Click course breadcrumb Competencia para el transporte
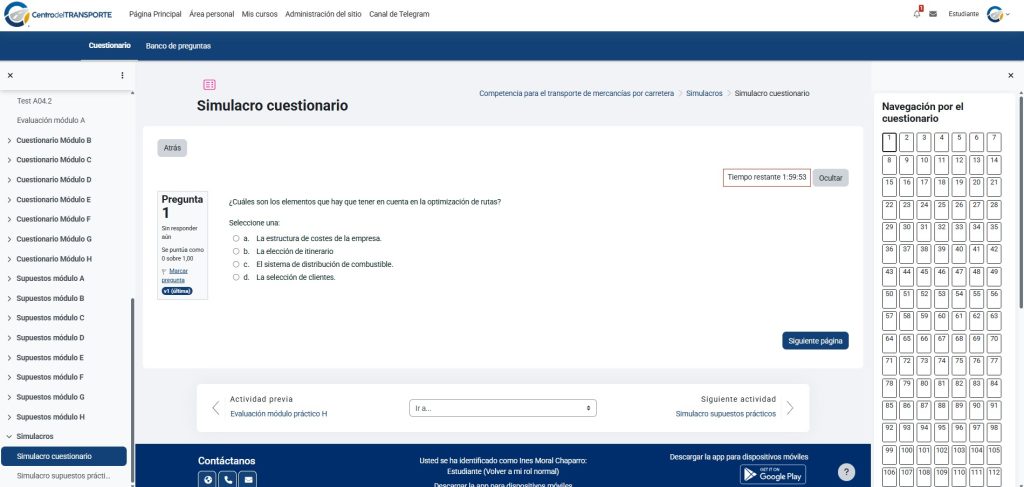This screenshot has height=487, width=1024. pyautogui.click(x=577, y=93)
